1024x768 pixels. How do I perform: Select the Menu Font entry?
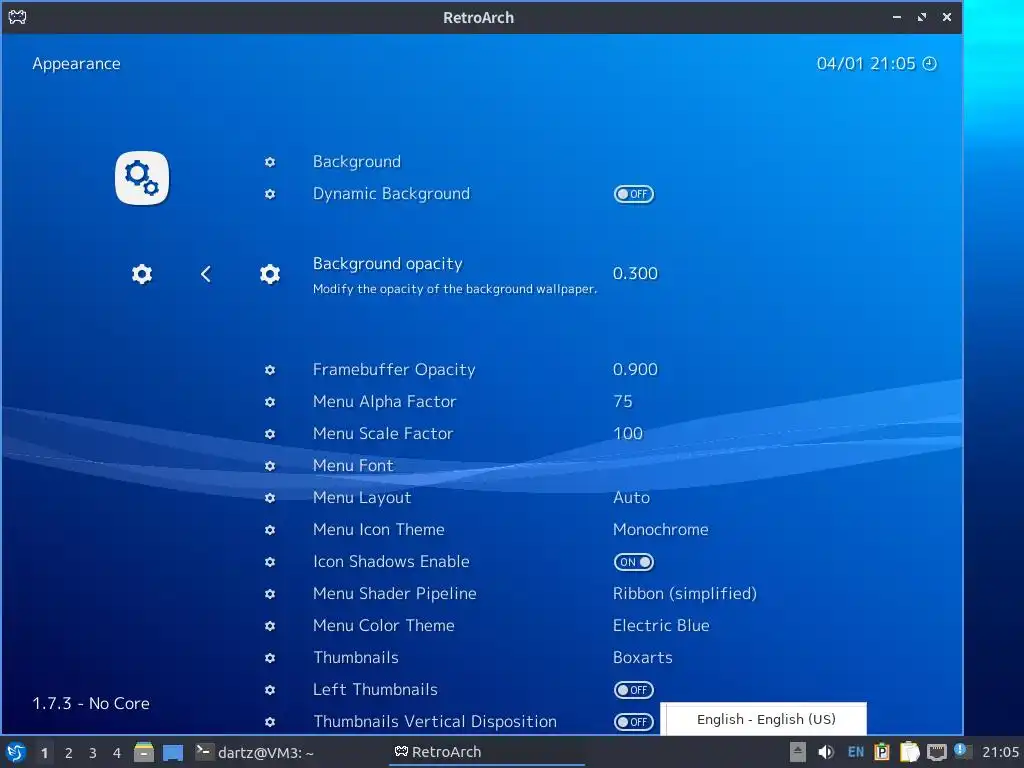[x=353, y=466]
